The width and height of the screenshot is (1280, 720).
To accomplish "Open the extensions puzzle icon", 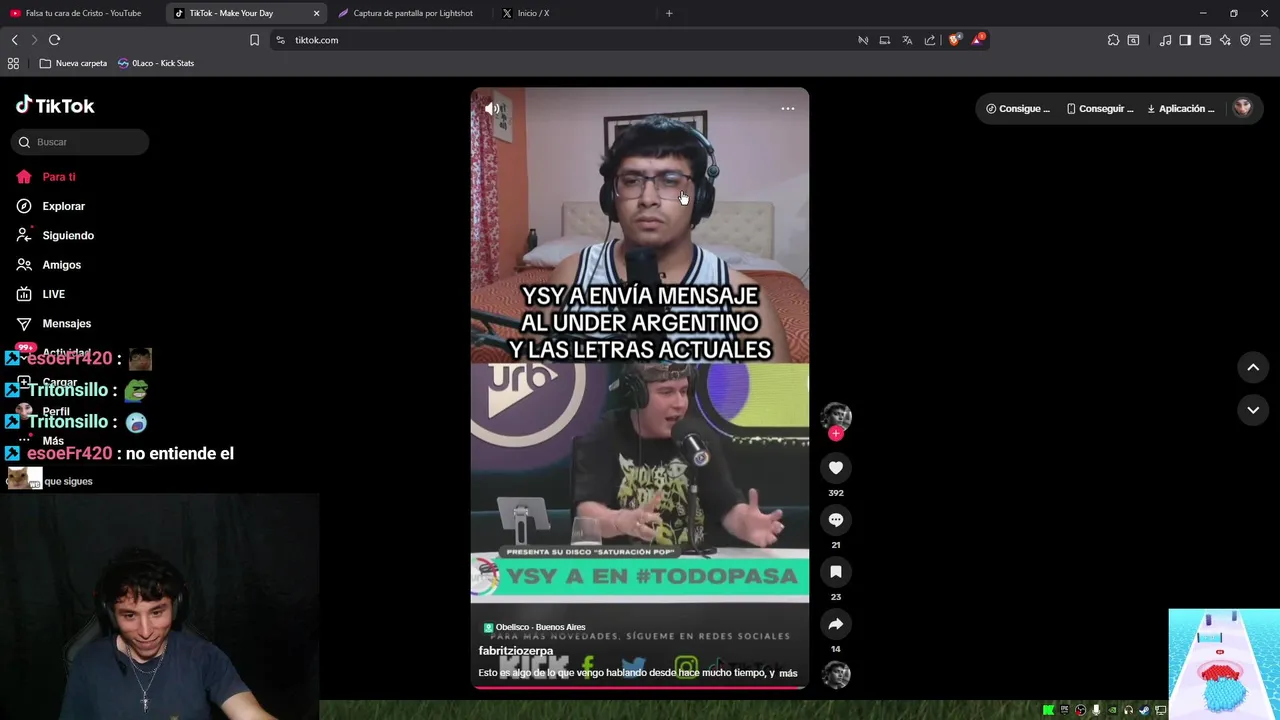I will pyautogui.click(x=1113, y=40).
